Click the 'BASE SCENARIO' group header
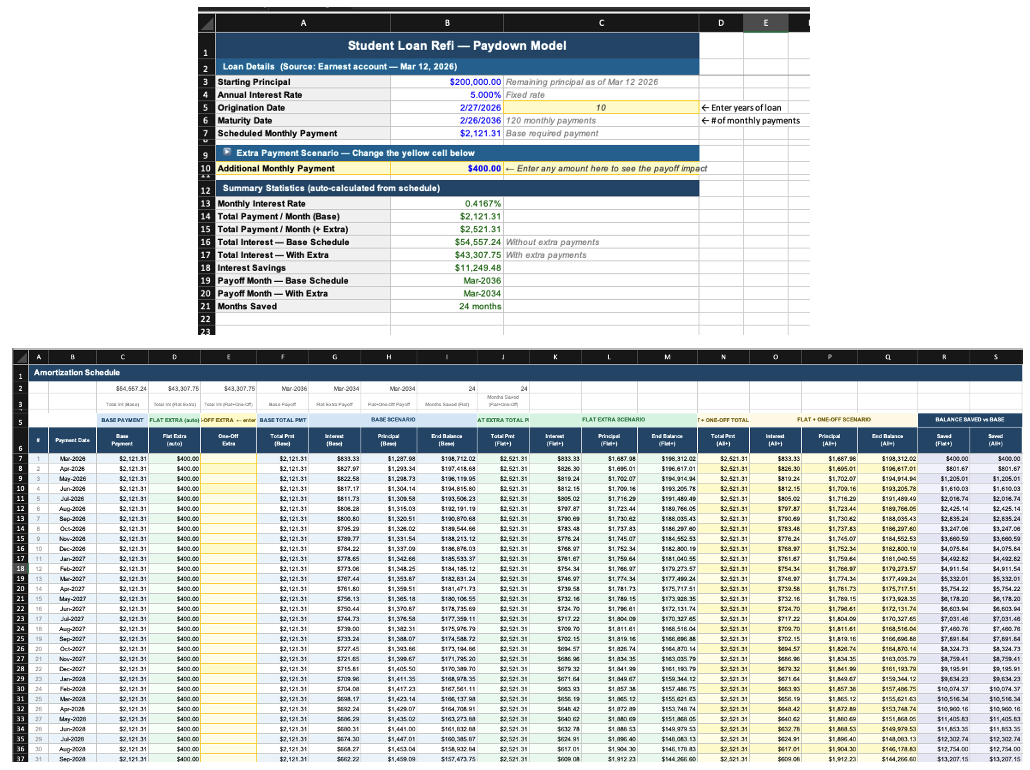 pyautogui.click(x=393, y=419)
